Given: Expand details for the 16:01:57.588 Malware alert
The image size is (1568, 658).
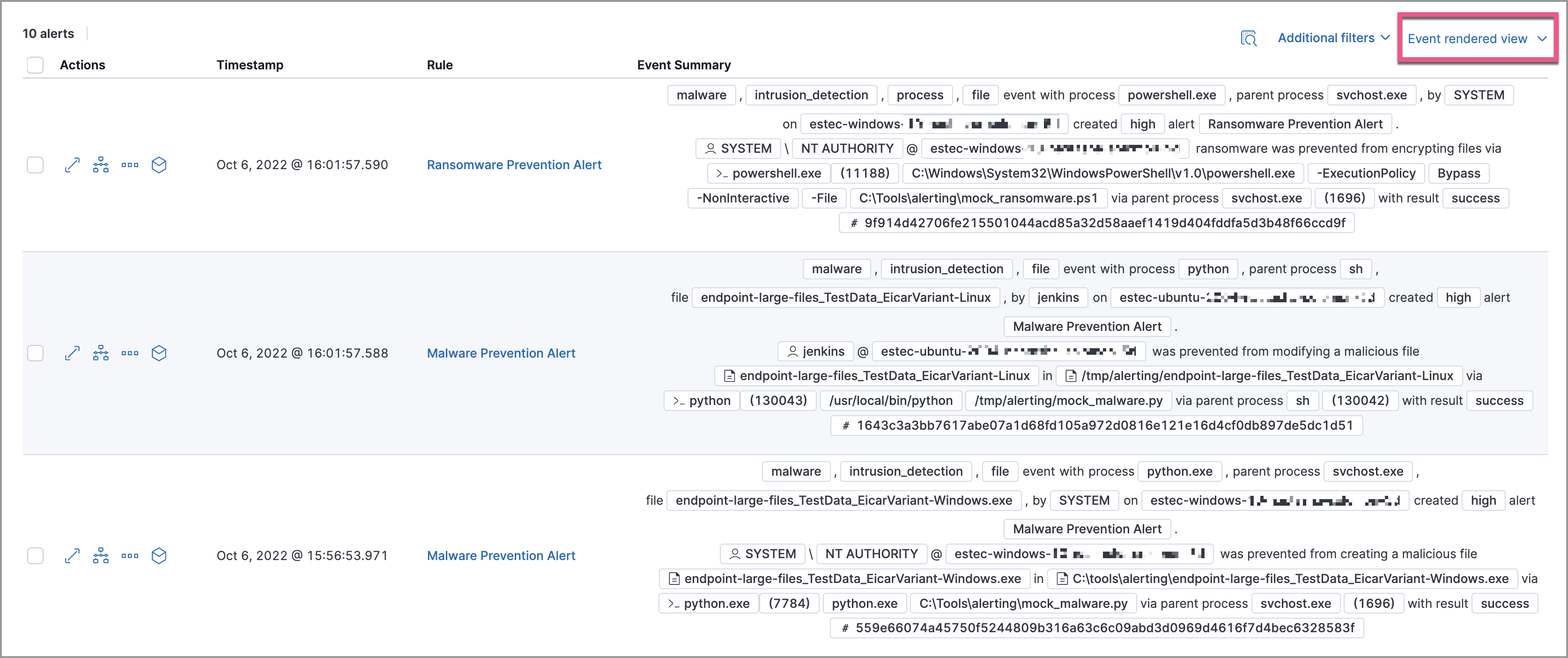Looking at the screenshot, I should (x=72, y=353).
